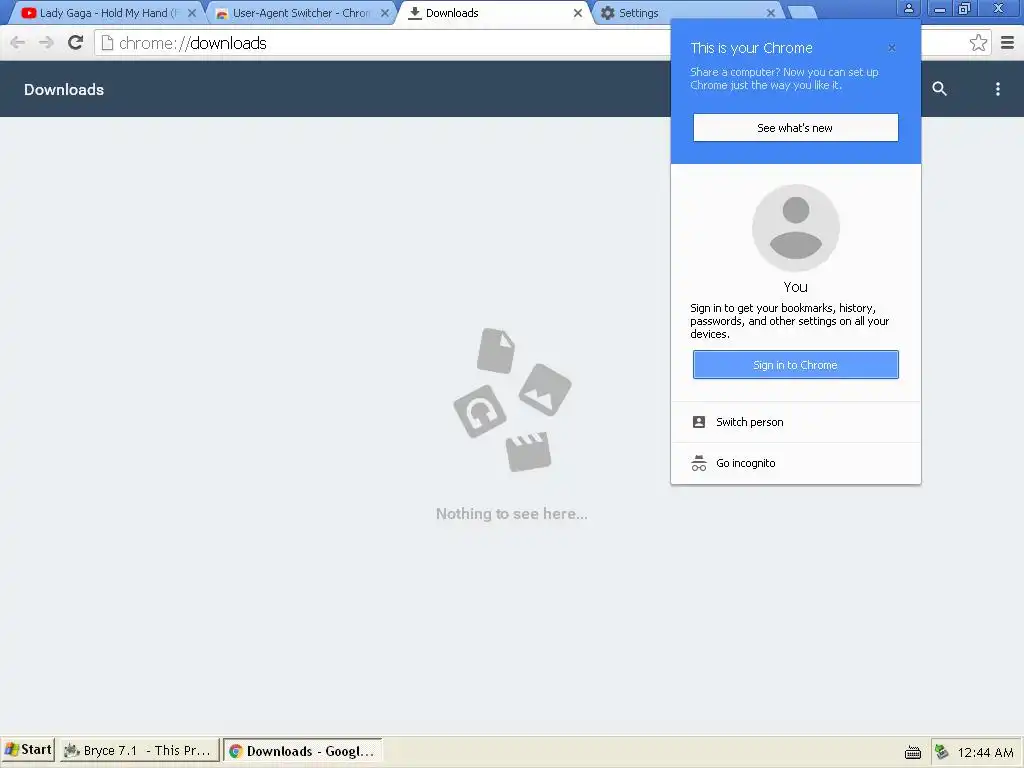1024x768 pixels.
Task: Bookmark this page with the star icon
Action: (x=978, y=43)
